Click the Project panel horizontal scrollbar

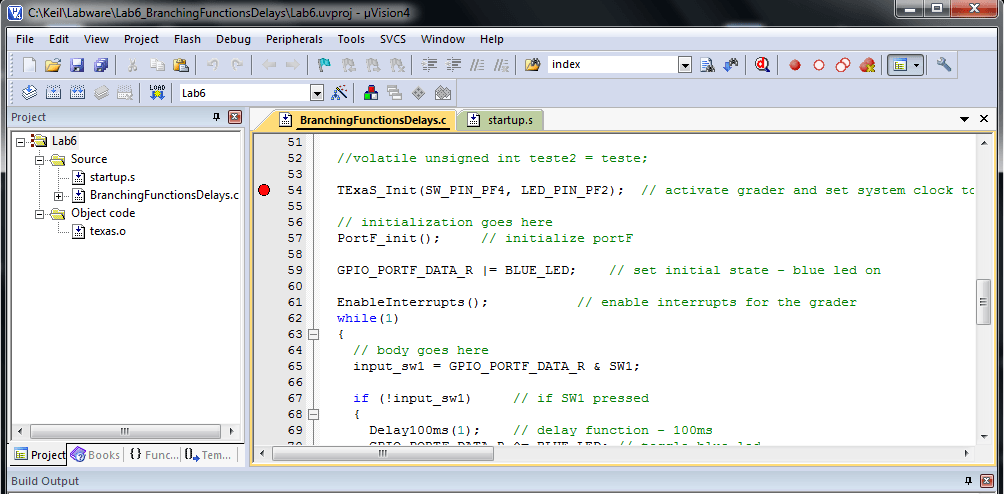coord(125,431)
